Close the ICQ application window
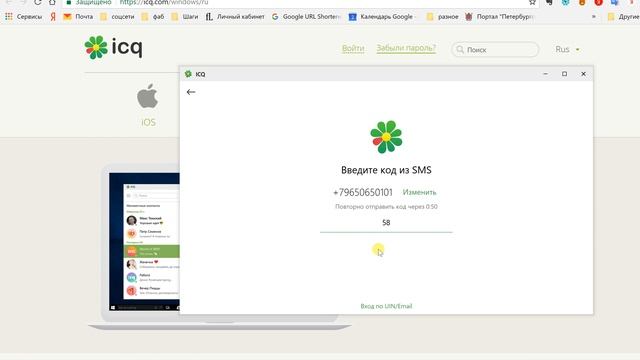 (x=583, y=74)
